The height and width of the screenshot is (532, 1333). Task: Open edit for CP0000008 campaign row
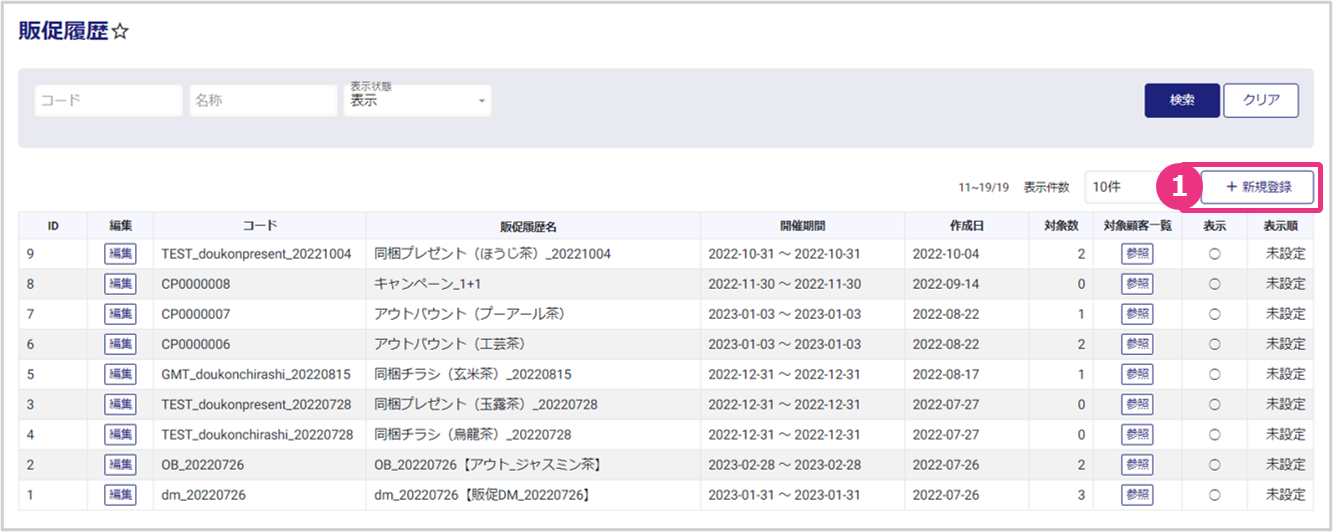[x=120, y=284]
